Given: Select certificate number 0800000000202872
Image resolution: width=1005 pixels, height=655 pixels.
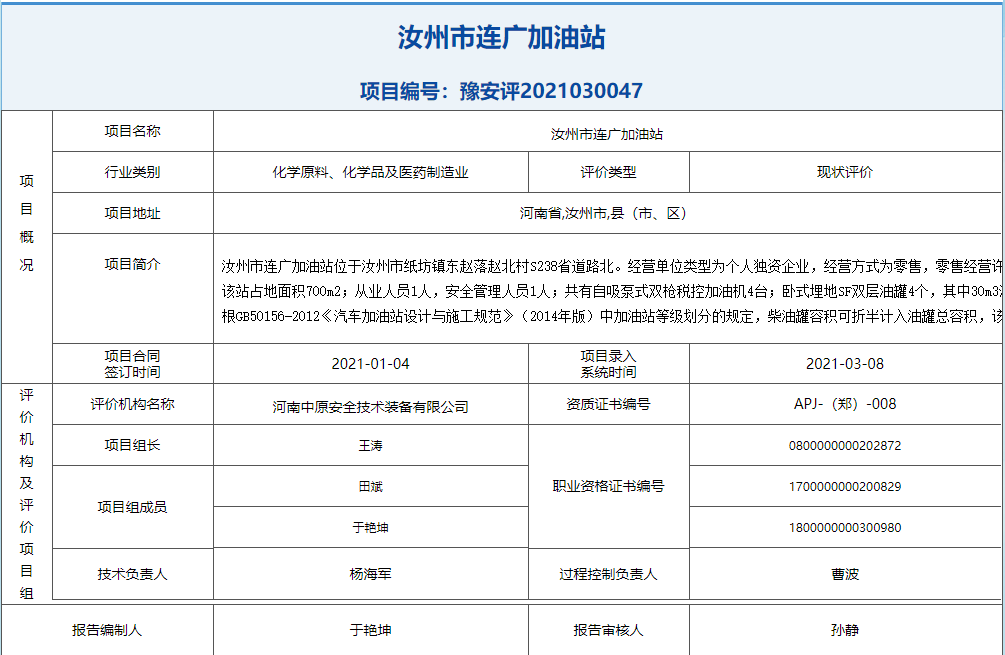Looking at the screenshot, I should 845,445.
